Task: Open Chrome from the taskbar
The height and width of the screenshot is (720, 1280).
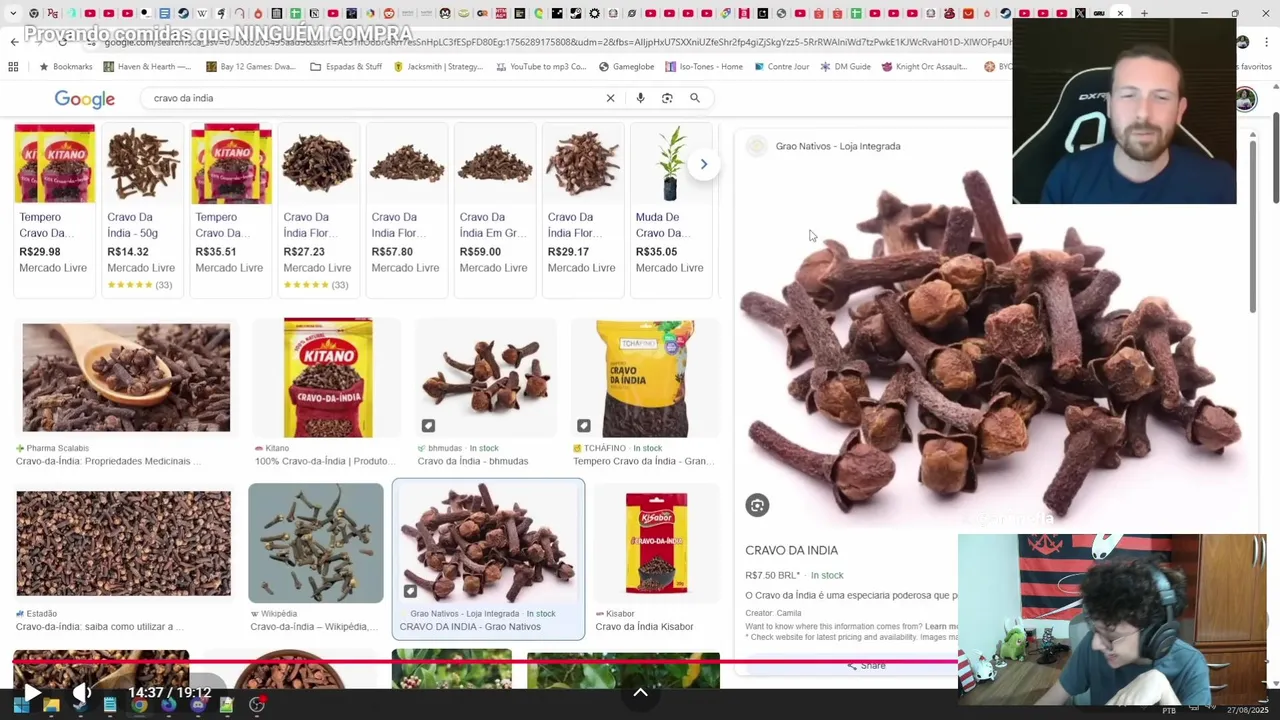Action: pos(139,706)
